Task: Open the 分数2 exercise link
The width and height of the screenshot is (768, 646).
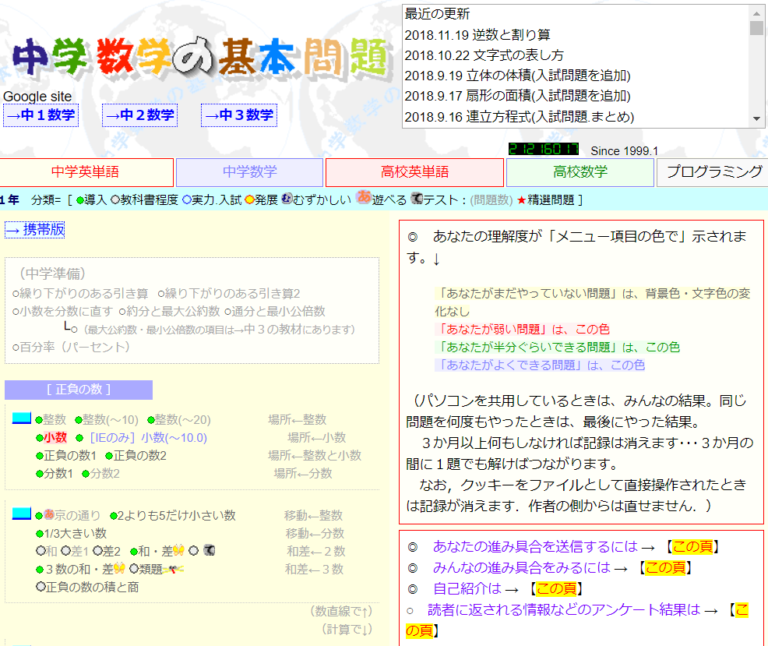Action: 104,473
